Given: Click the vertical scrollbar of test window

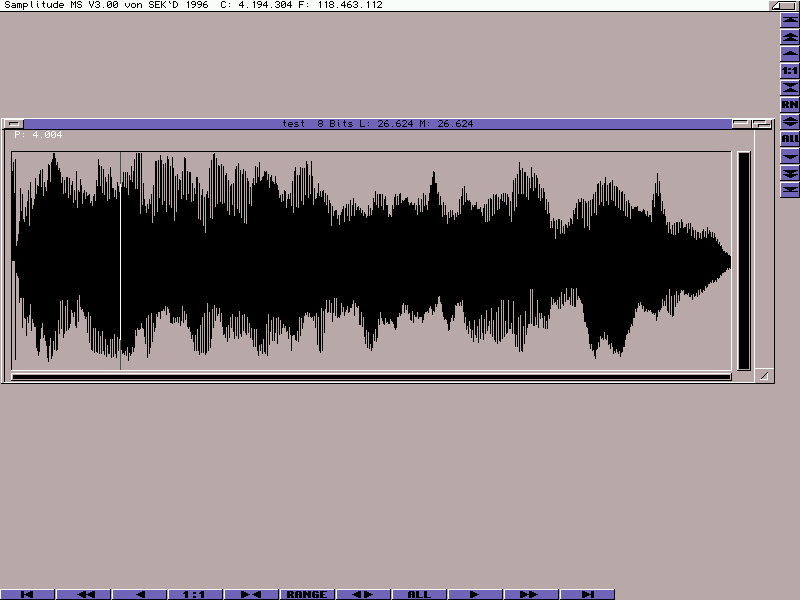Looking at the screenshot, I should tap(744, 261).
